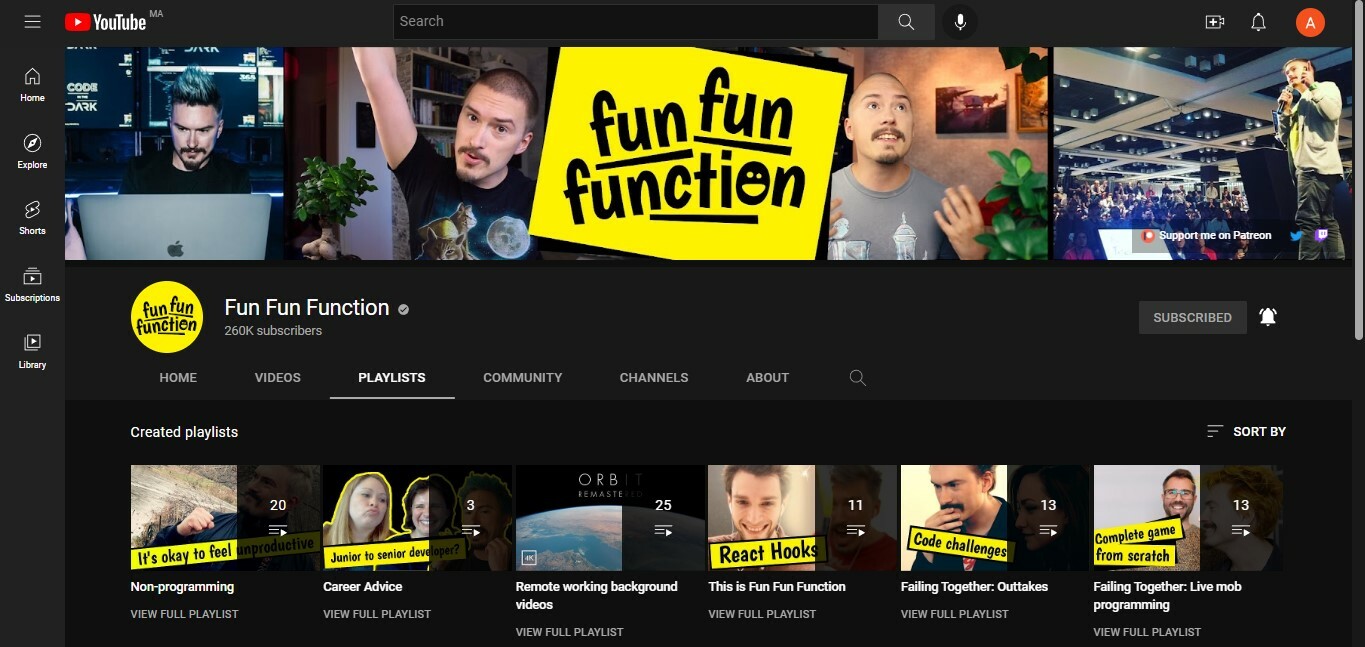Open the SORT BY dropdown
The height and width of the screenshot is (647, 1365).
click(1245, 431)
